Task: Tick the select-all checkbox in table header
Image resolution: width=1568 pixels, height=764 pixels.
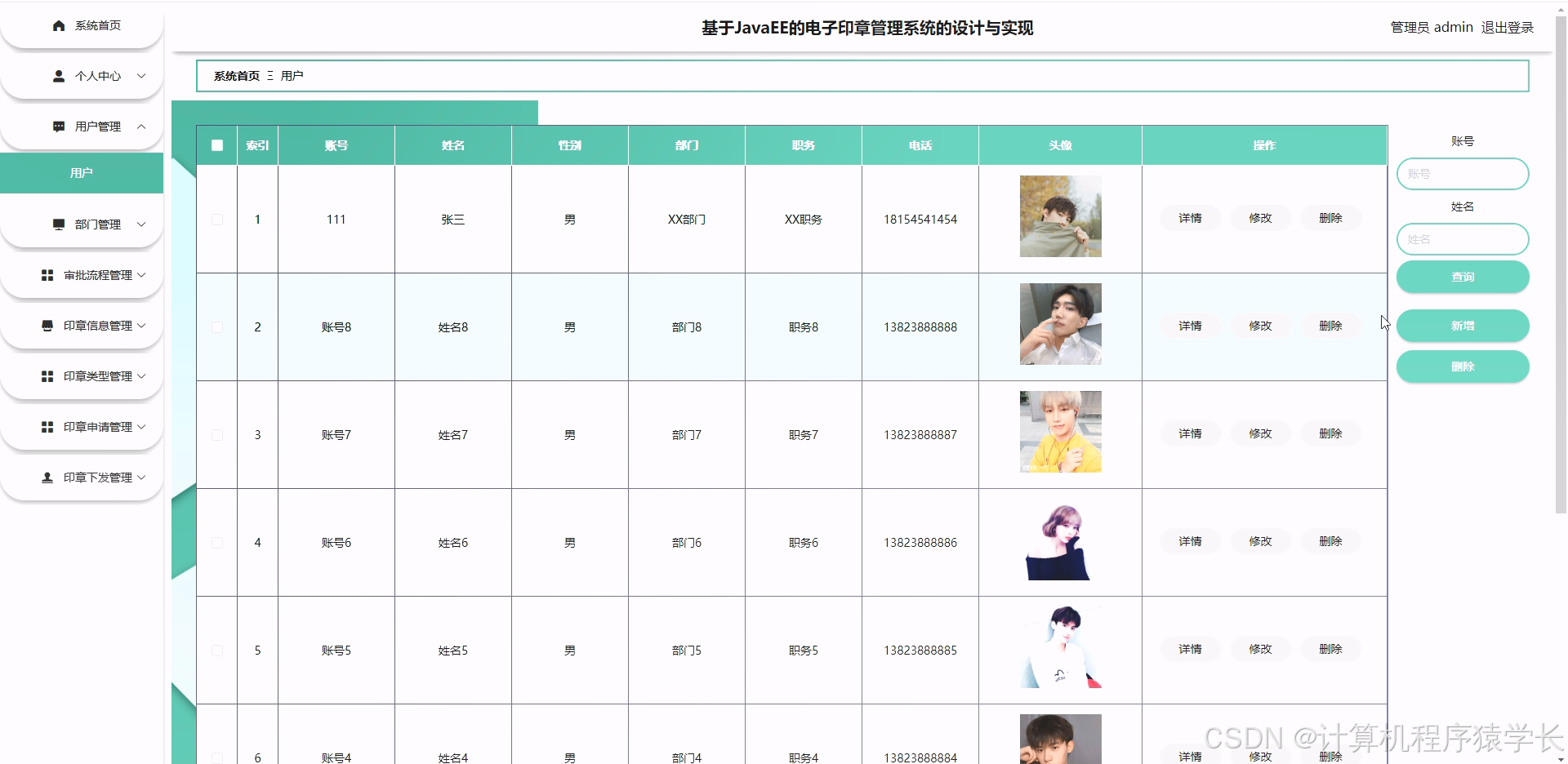Action: [217, 145]
